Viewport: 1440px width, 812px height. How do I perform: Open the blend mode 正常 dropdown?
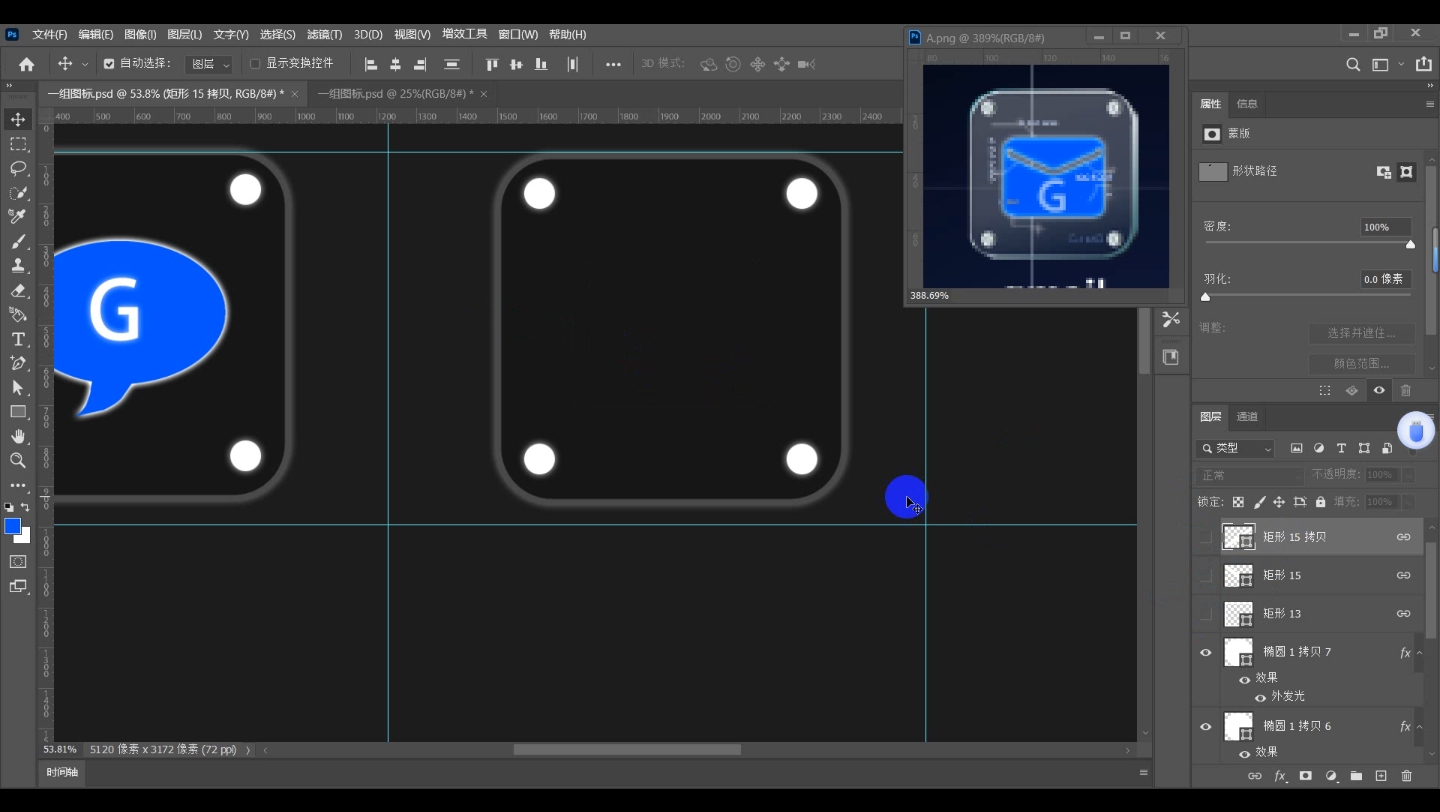(x=1250, y=475)
